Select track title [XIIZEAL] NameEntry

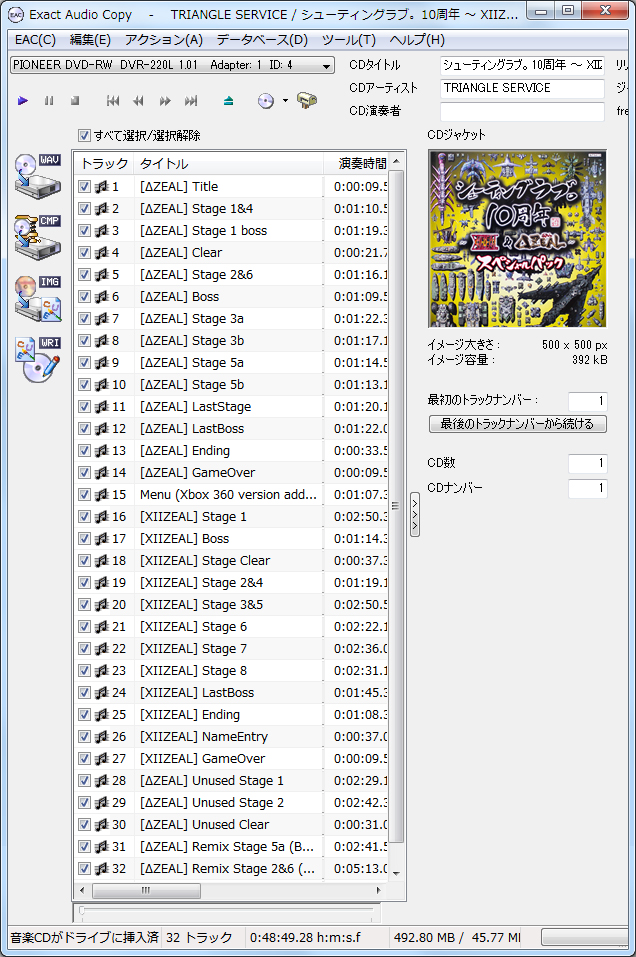point(204,737)
